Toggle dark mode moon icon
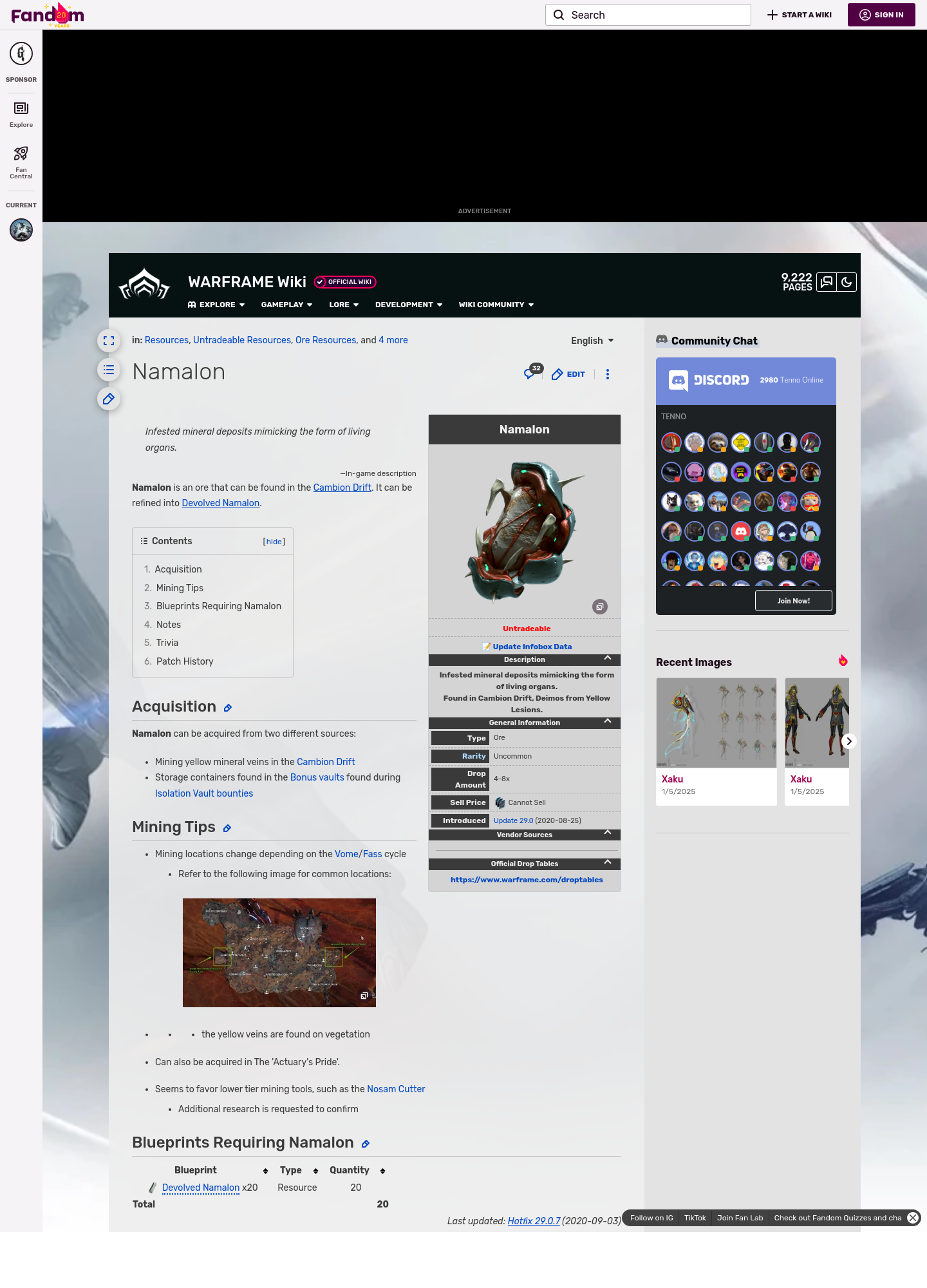The width and height of the screenshot is (927, 1288). [x=847, y=282]
